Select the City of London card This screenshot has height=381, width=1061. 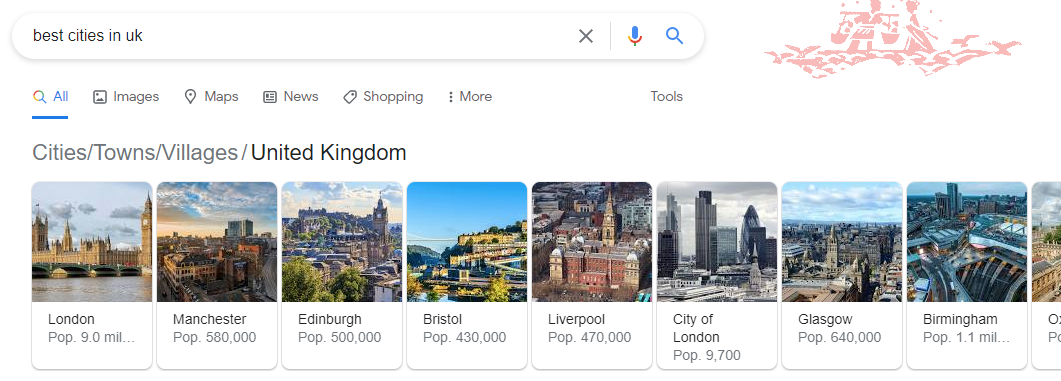(717, 275)
